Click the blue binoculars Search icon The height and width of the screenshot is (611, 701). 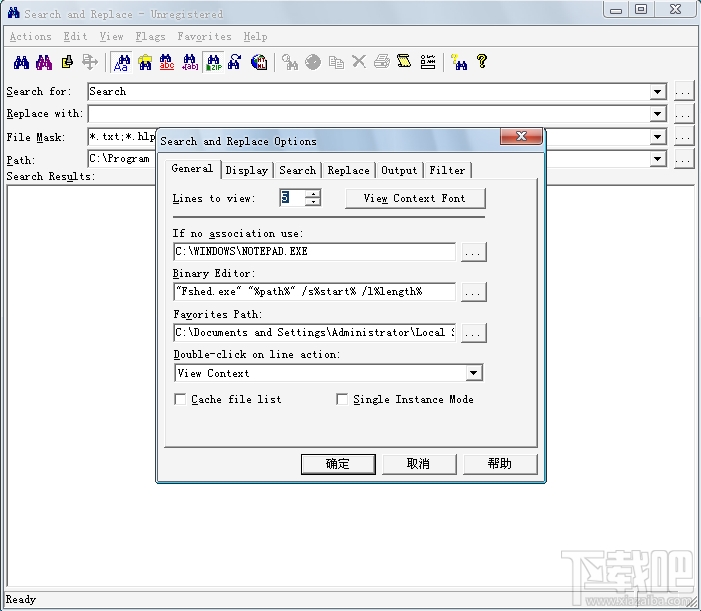click(x=21, y=62)
